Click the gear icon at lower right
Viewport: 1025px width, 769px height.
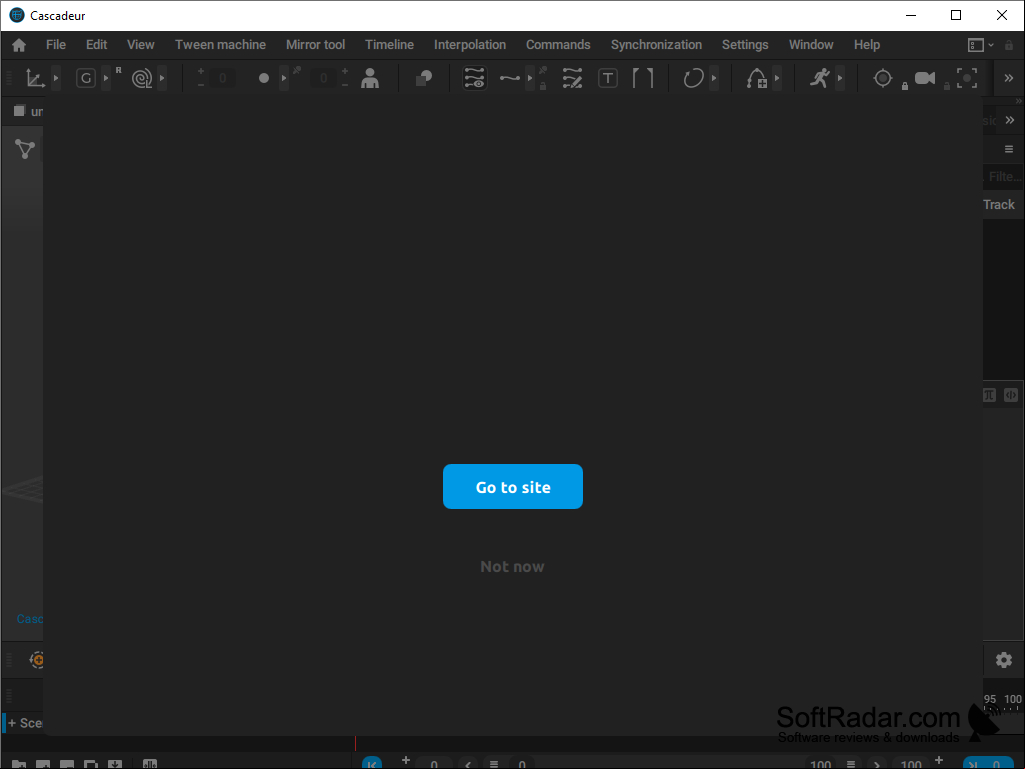[1004, 660]
